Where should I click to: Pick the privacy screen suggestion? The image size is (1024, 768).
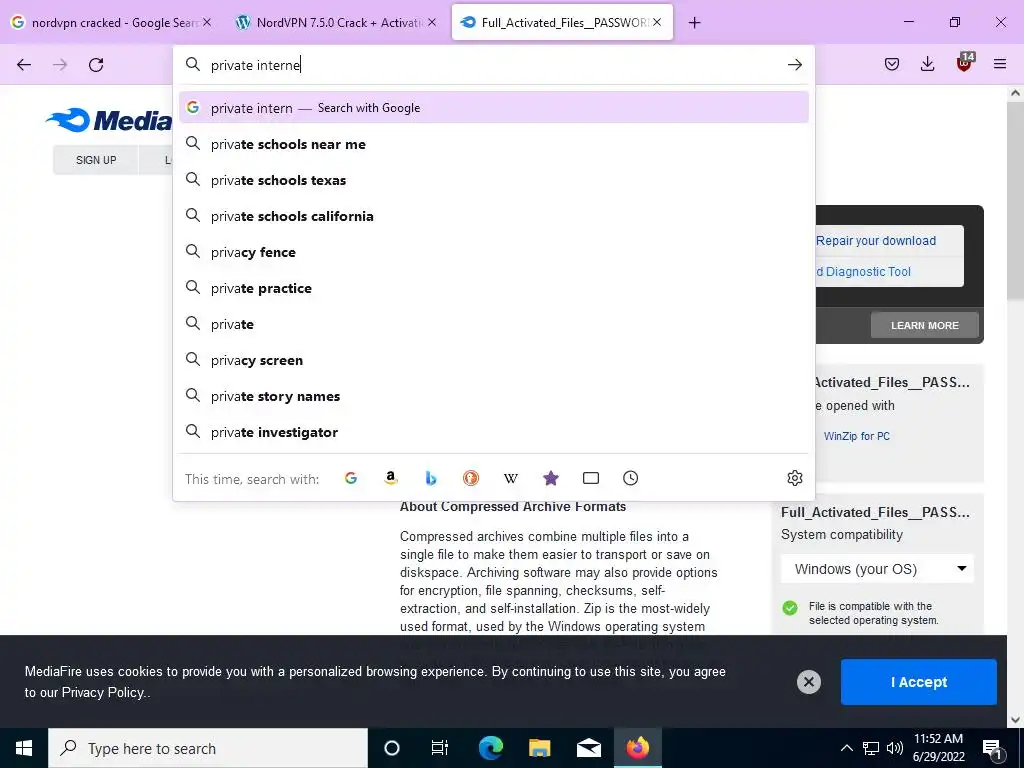(x=494, y=359)
